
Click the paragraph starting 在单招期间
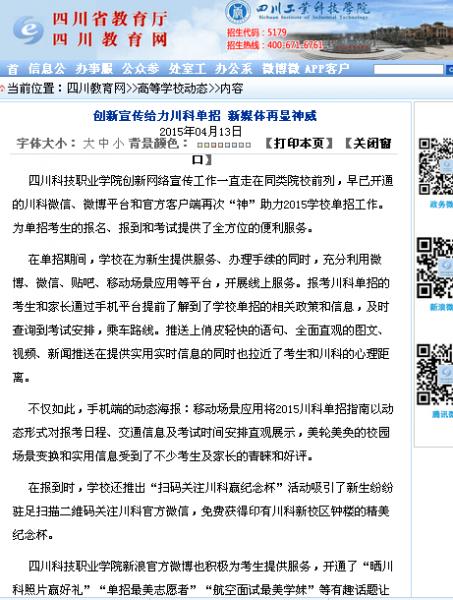coord(201,318)
